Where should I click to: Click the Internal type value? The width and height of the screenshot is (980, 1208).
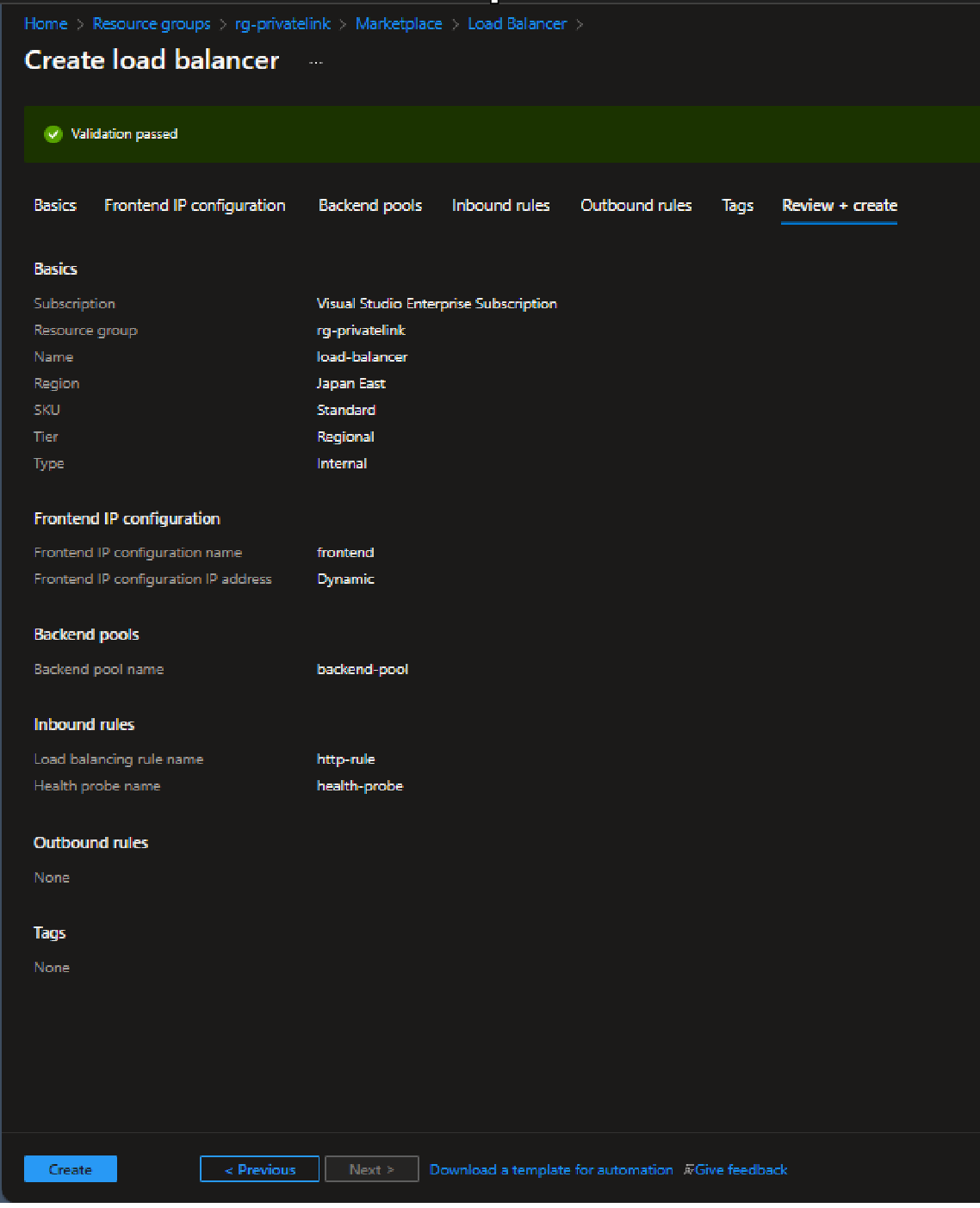[342, 464]
